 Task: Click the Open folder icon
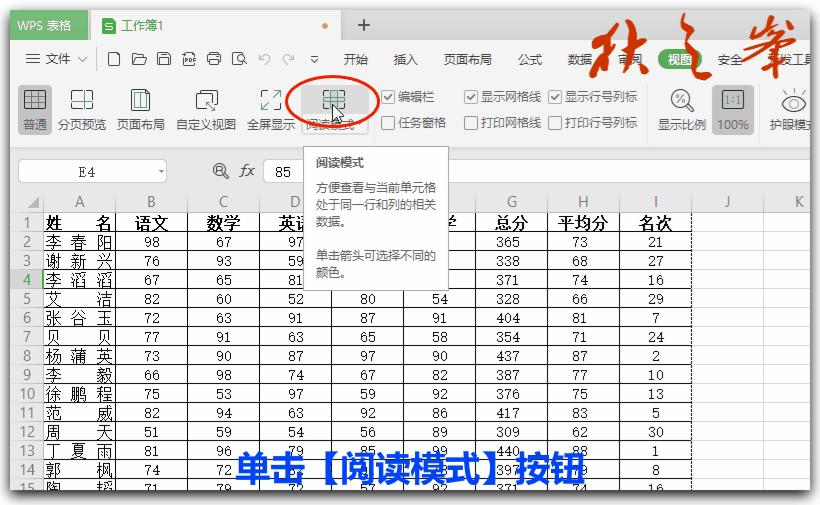[139, 59]
